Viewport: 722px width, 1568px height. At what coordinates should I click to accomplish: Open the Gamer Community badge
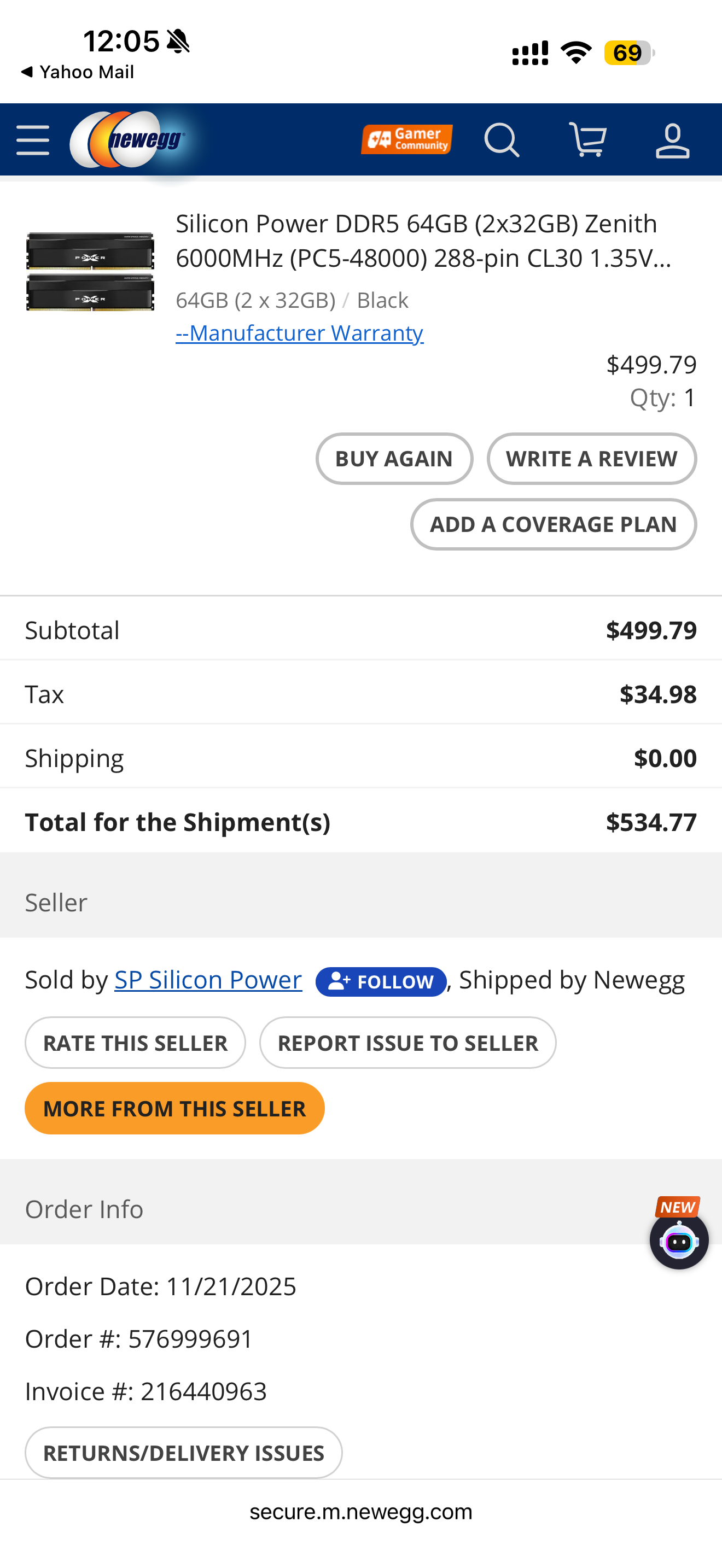406,139
